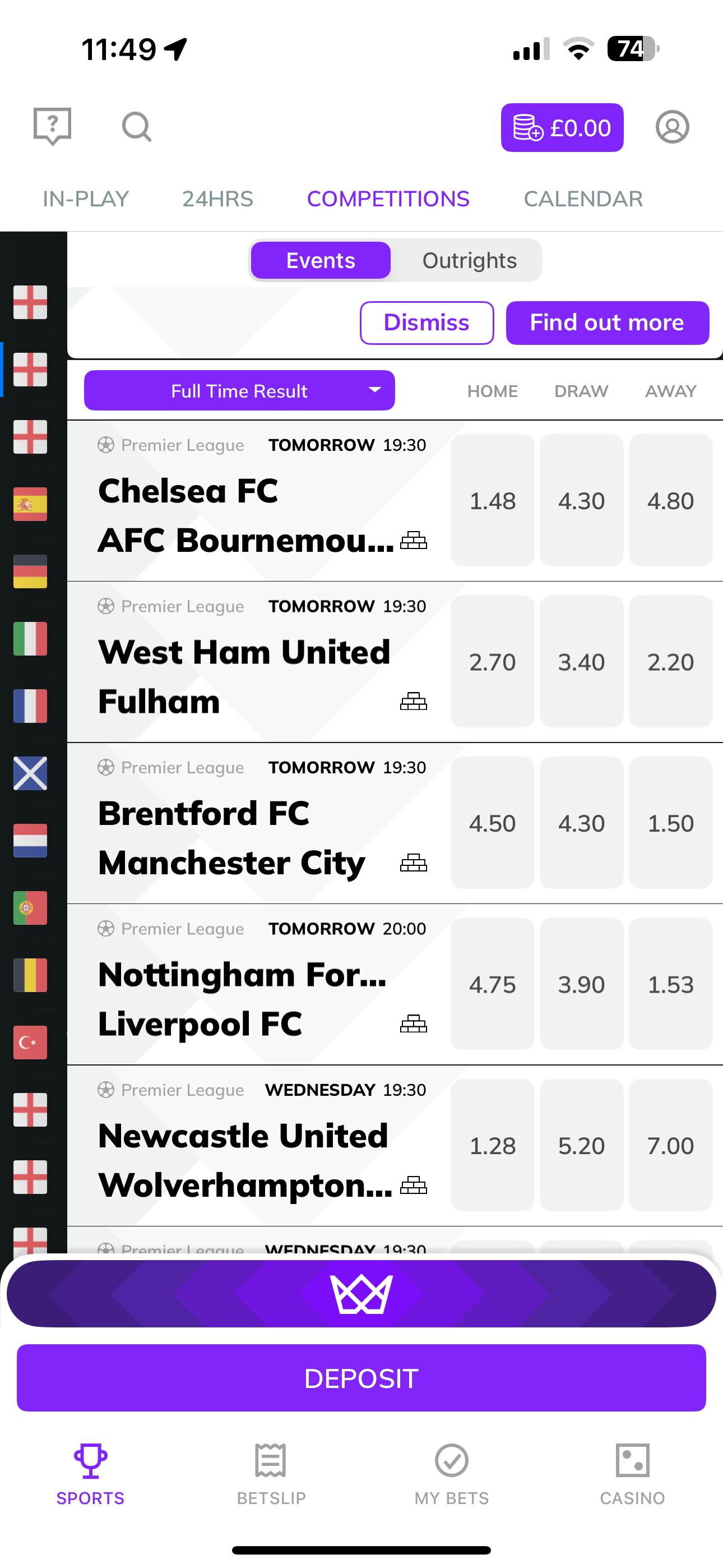Select the Scotland flag competitions
Viewport: 723px width, 1568px height.
tap(30, 773)
